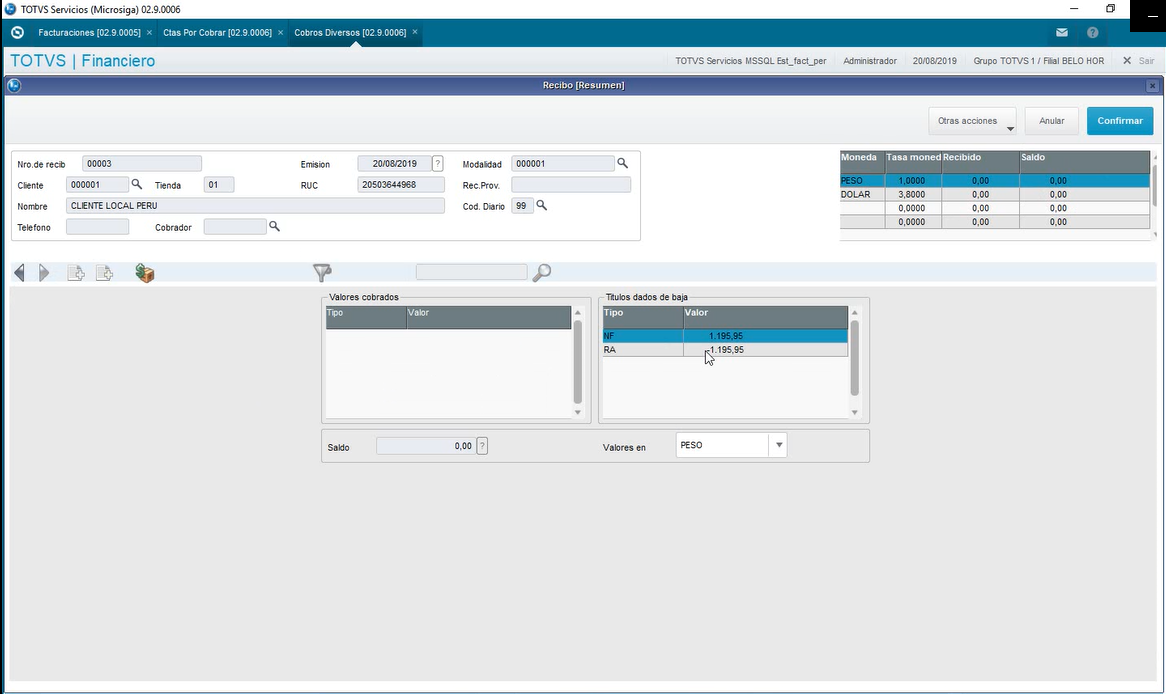Click the Anular button
This screenshot has height=694, width=1166.
(1051, 121)
